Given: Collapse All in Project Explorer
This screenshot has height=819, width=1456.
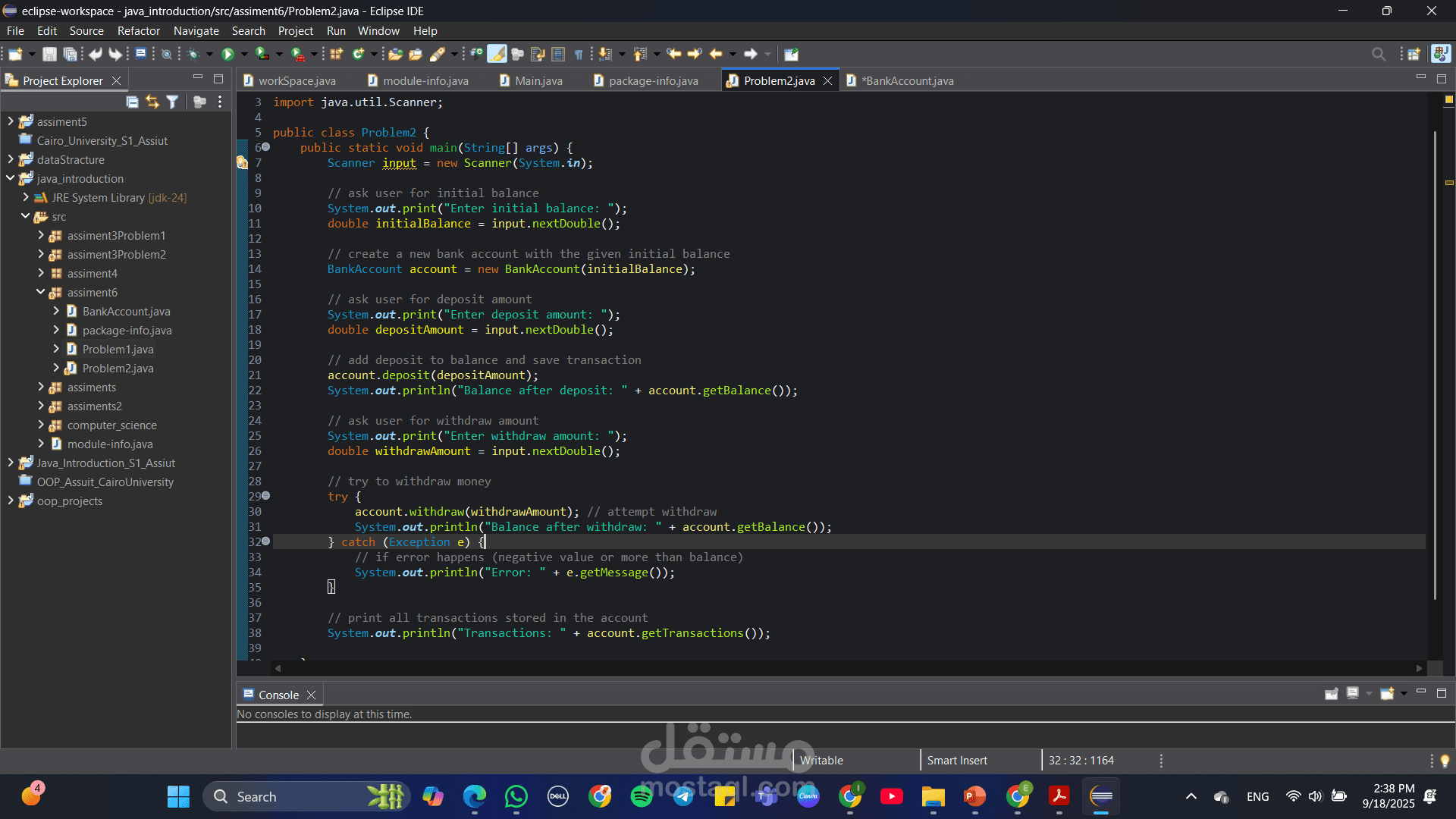Looking at the screenshot, I should tap(132, 102).
